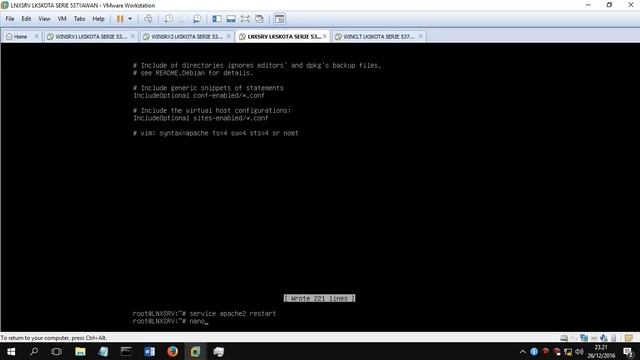The image size is (640, 360).
Task: Click the VMware Workstation taskbar icon
Action: click(x=196, y=351)
